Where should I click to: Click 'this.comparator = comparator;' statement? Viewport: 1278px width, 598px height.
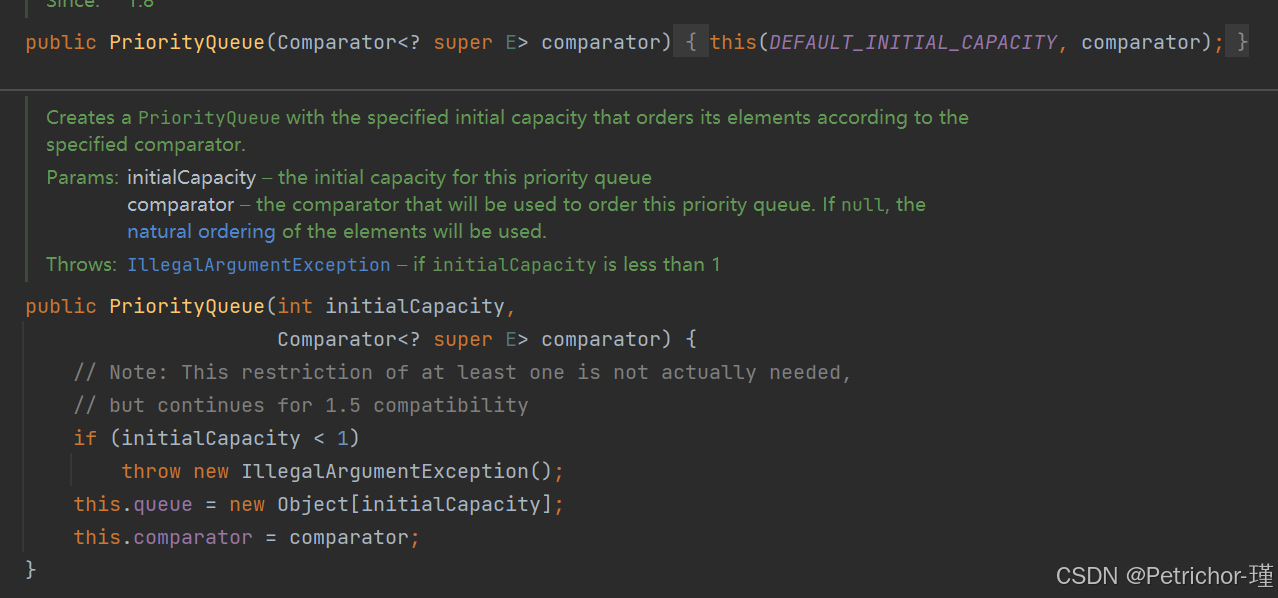pyautogui.click(x=247, y=537)
